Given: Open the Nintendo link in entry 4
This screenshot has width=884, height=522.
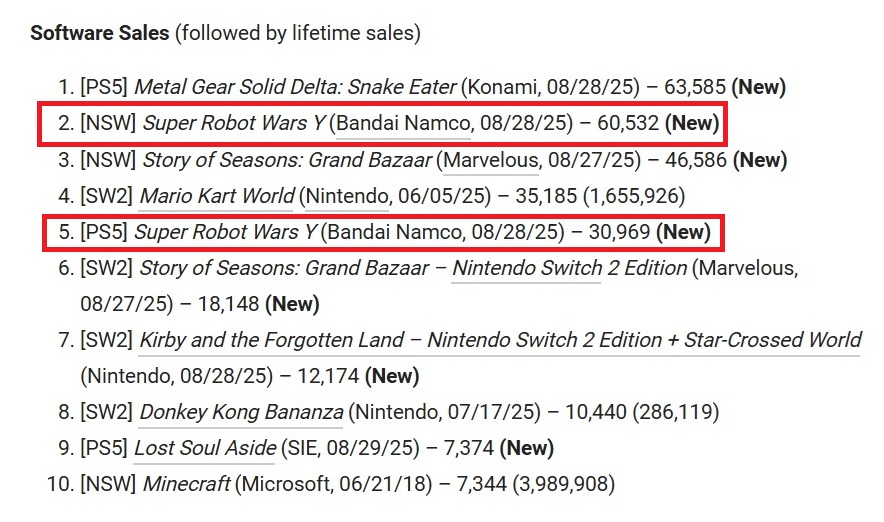Looking at the screenshot, I should (347, 196).
